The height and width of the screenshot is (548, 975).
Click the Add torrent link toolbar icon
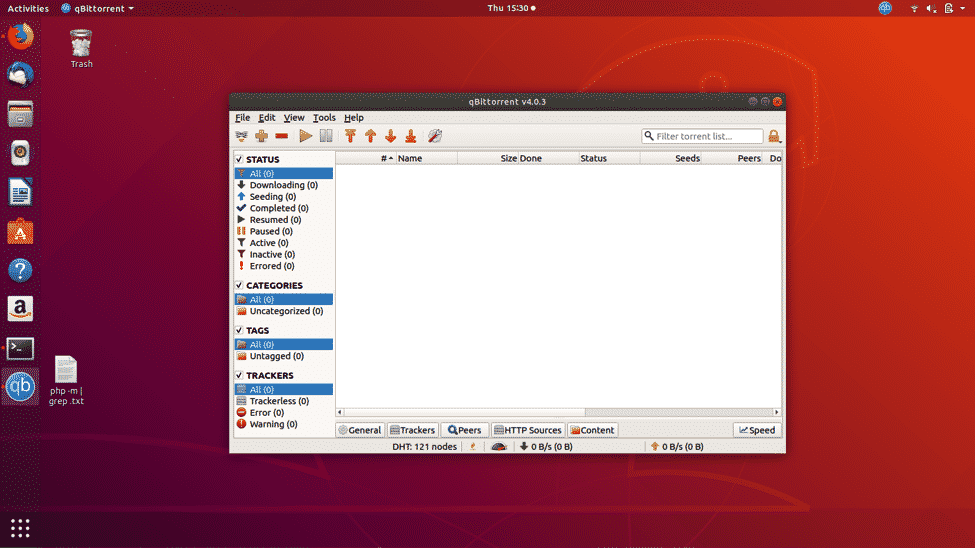tap(241, 136)
